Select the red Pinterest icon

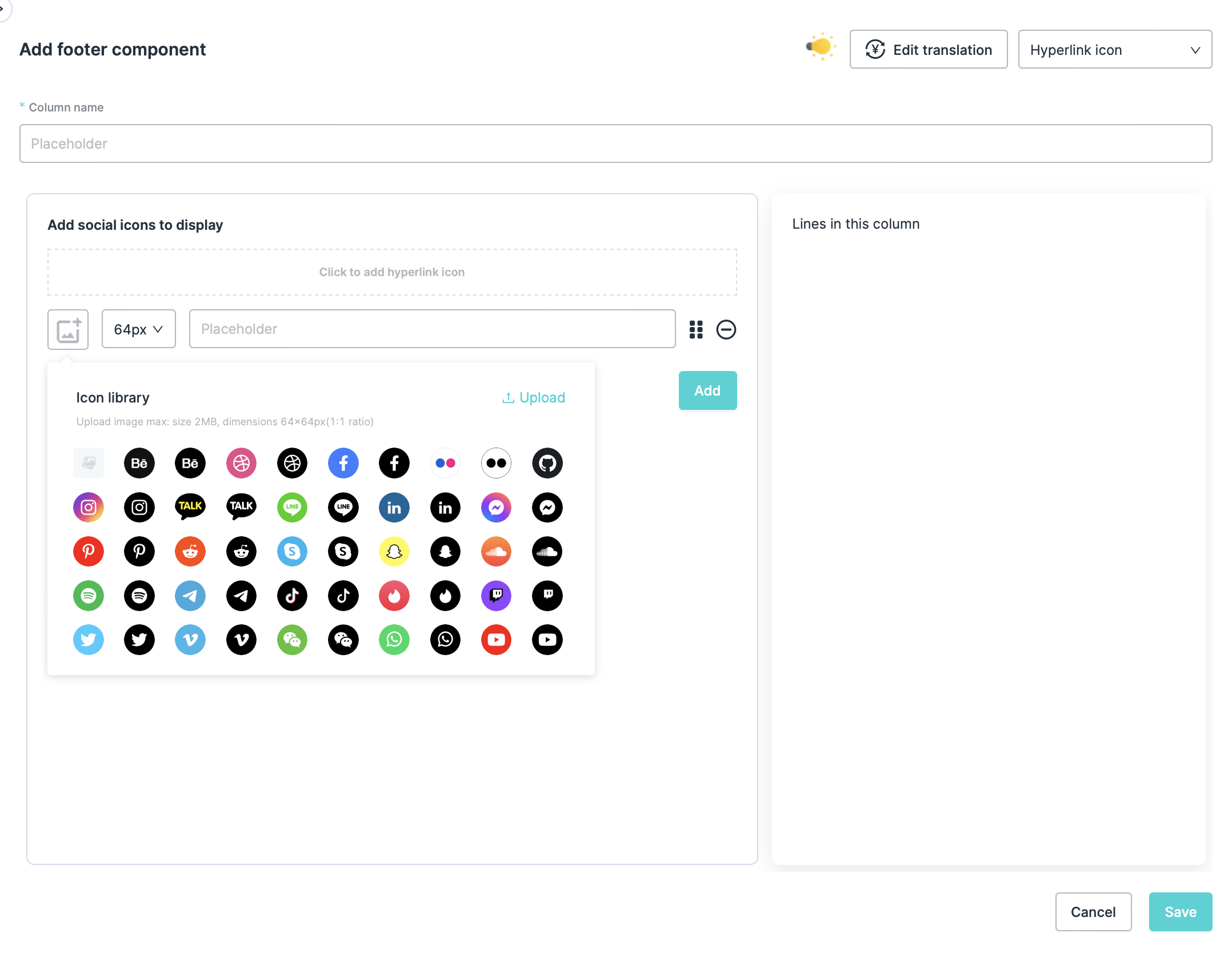coord(89,552)
